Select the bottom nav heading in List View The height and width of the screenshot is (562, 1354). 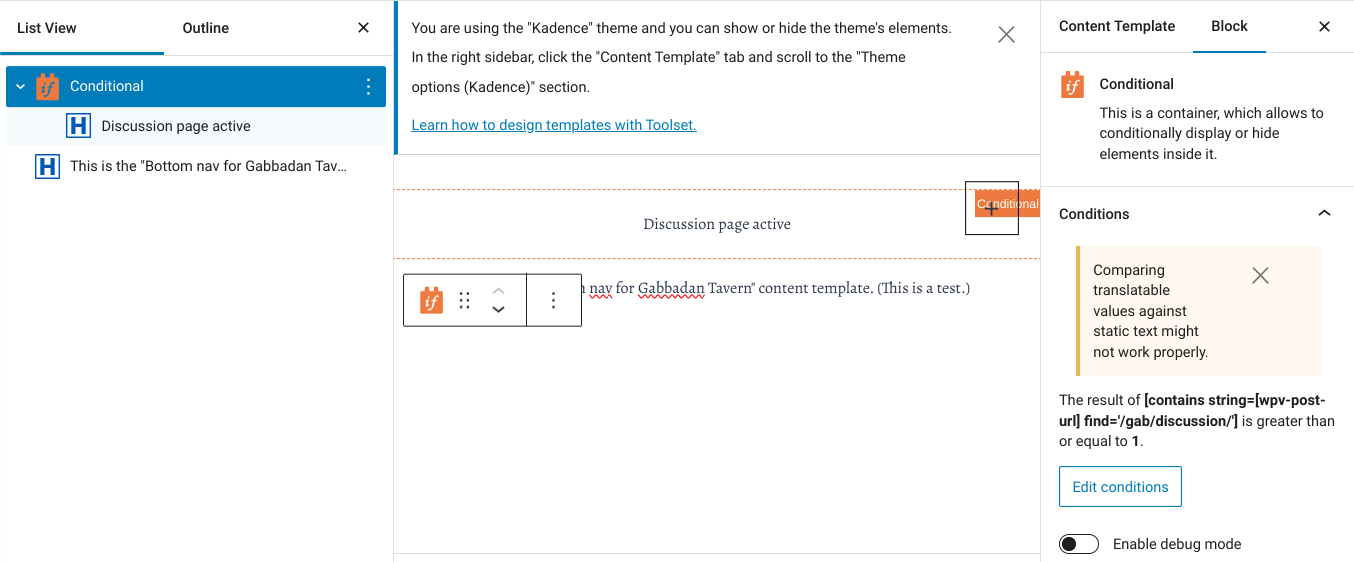(x=196, y=166)
